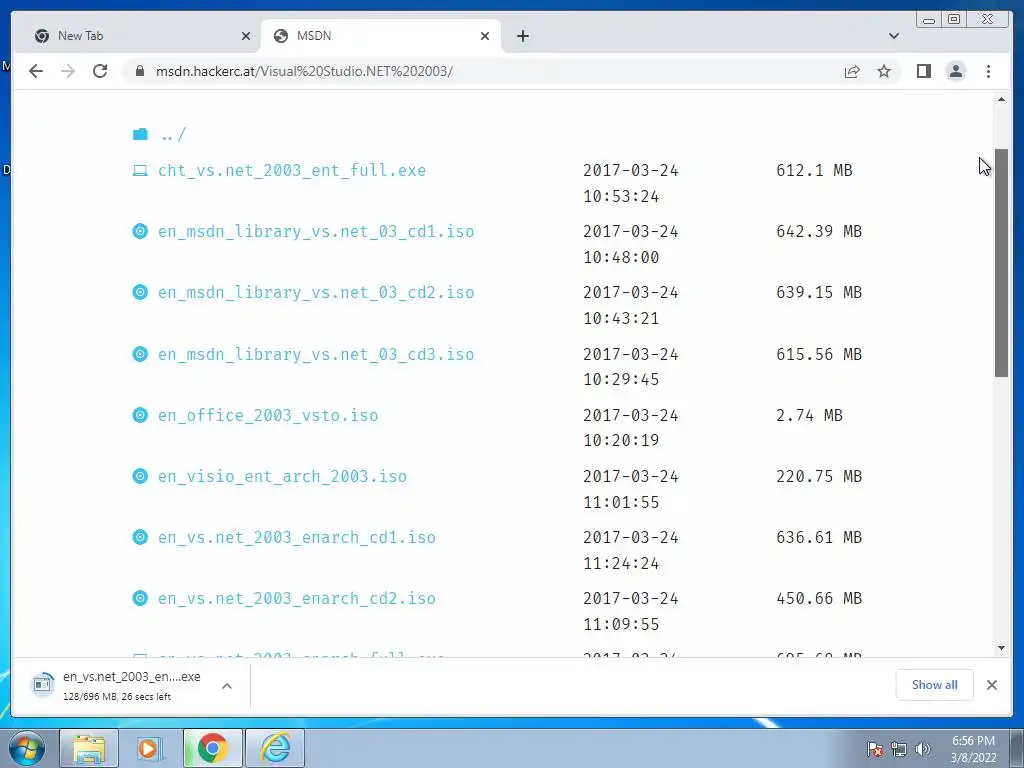This screenshot has height=768, width=1024.
Task: Select the 2.74 MB size text
Action: [809, 415]
